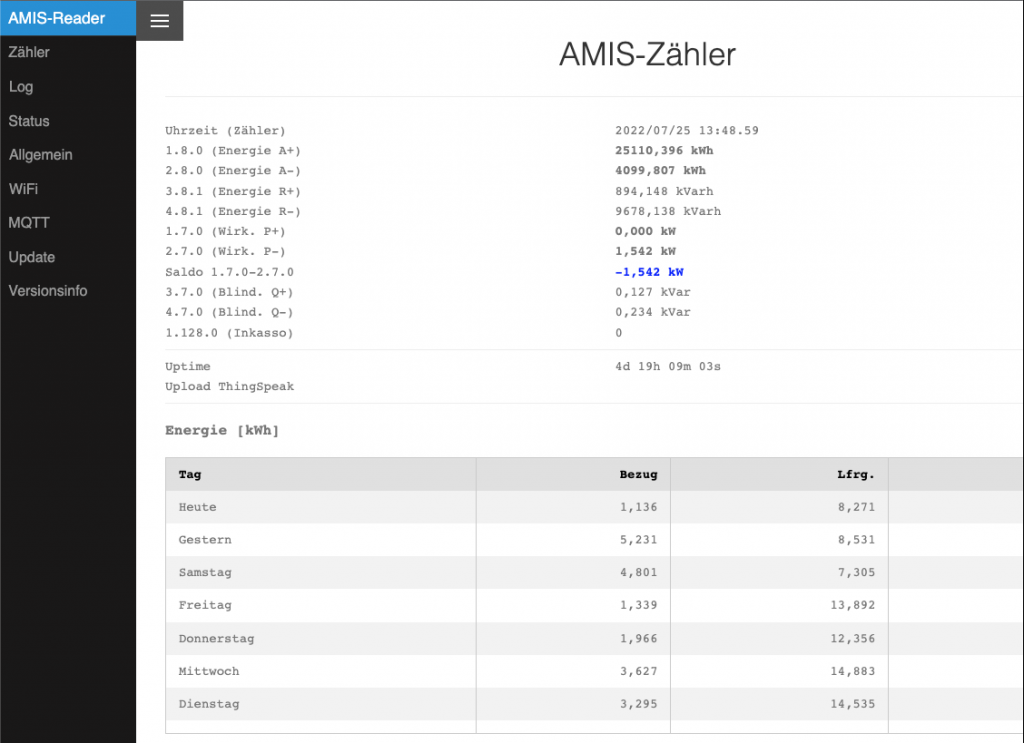Open the Log page
The image size is (1024, 743).
coord(21,87)
